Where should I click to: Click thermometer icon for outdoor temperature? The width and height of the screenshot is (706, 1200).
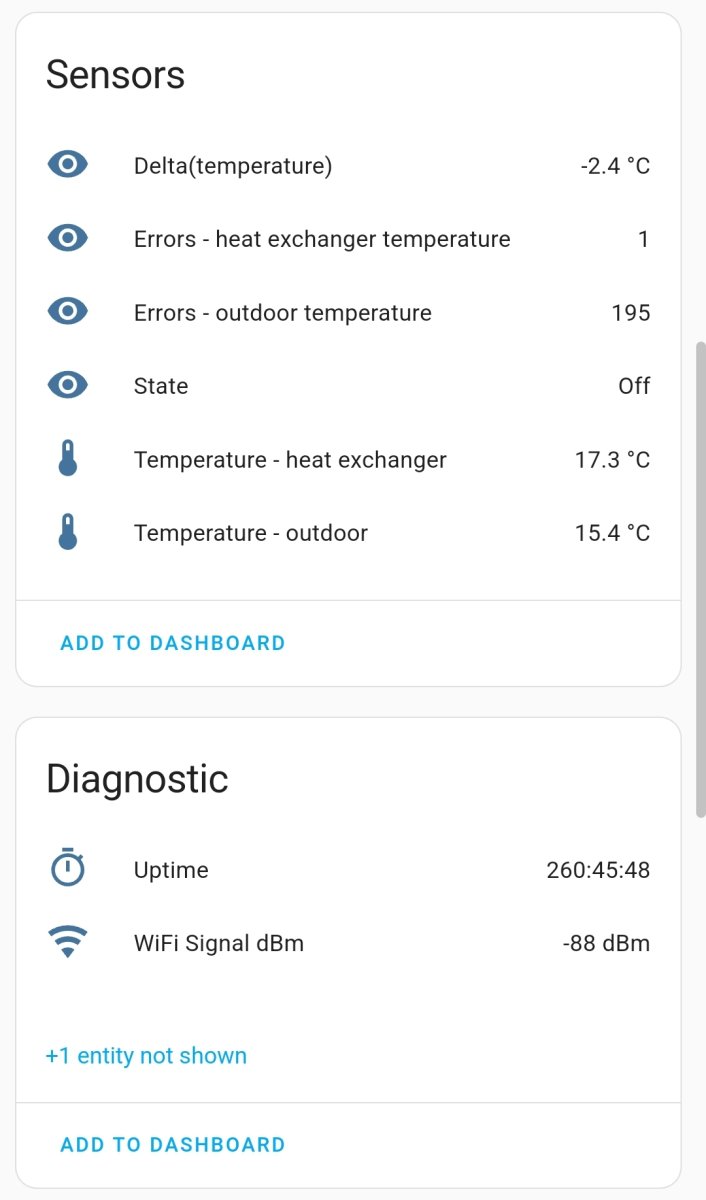click(68, 532)
